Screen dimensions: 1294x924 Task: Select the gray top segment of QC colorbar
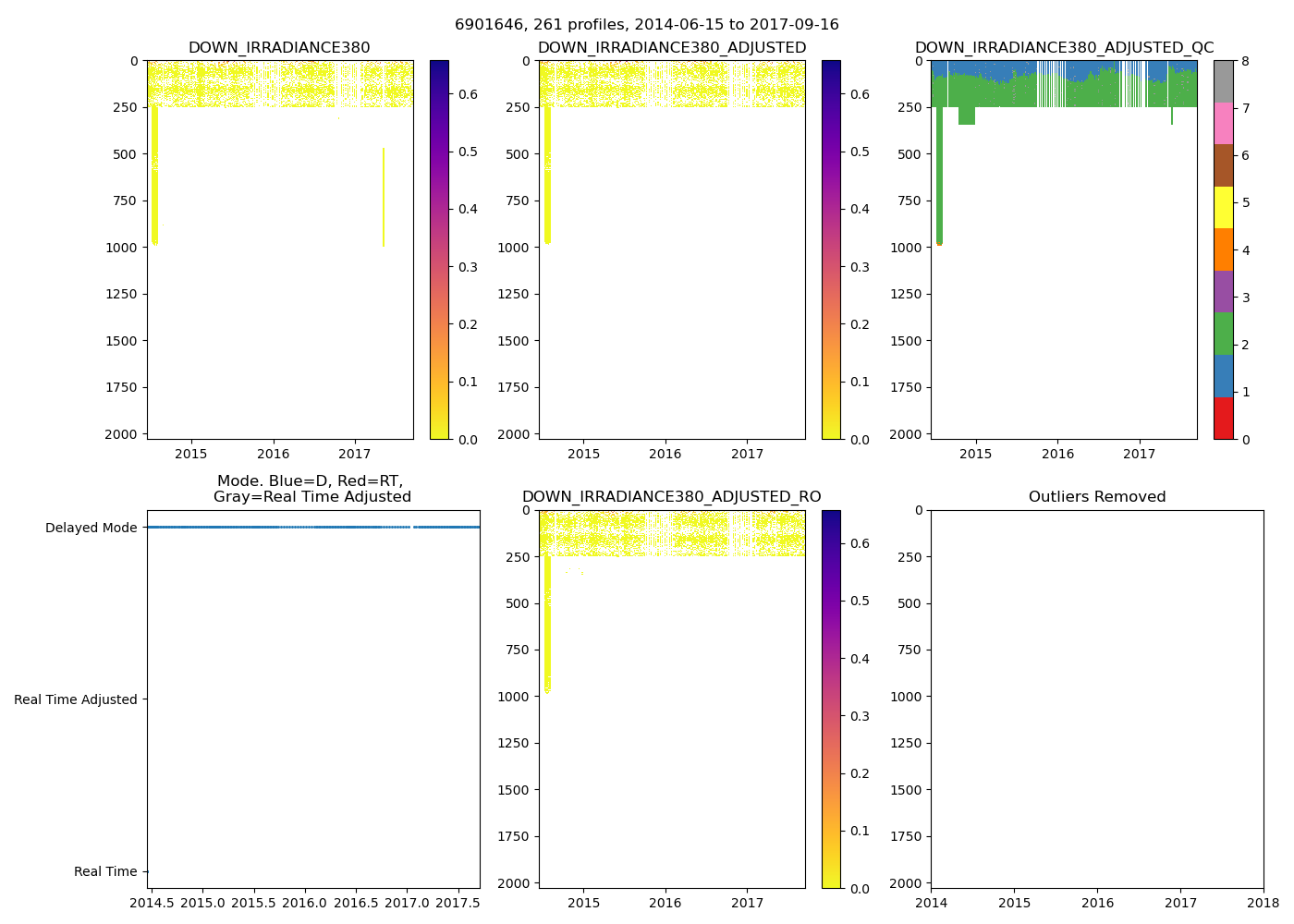click(1223, 81)
